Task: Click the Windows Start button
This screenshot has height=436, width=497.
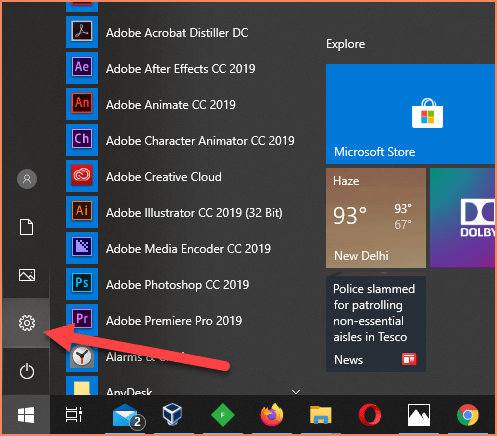Action: coord(26,415)
